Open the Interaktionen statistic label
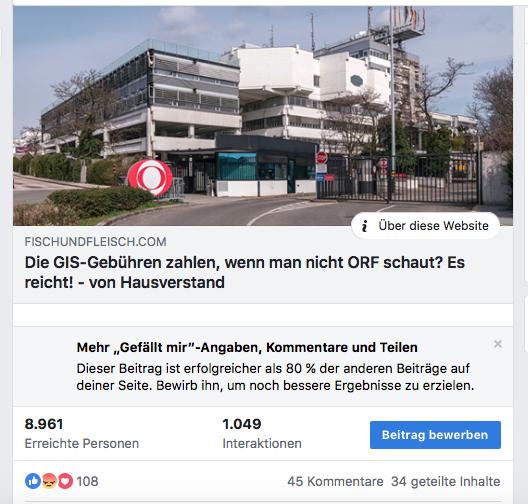This screenshot has height=504, width=528. tap(262, 443)
